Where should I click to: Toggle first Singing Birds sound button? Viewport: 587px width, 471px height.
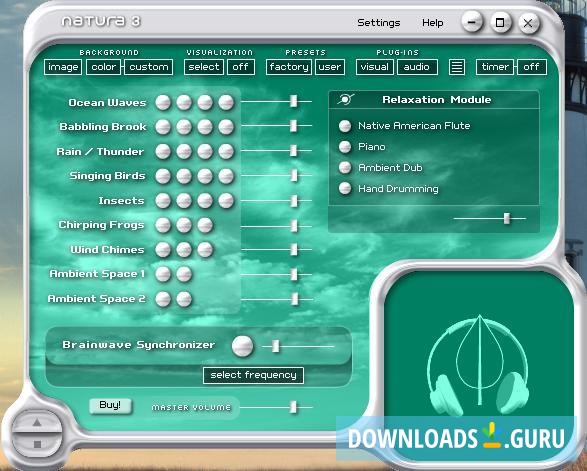pos(163,176)
